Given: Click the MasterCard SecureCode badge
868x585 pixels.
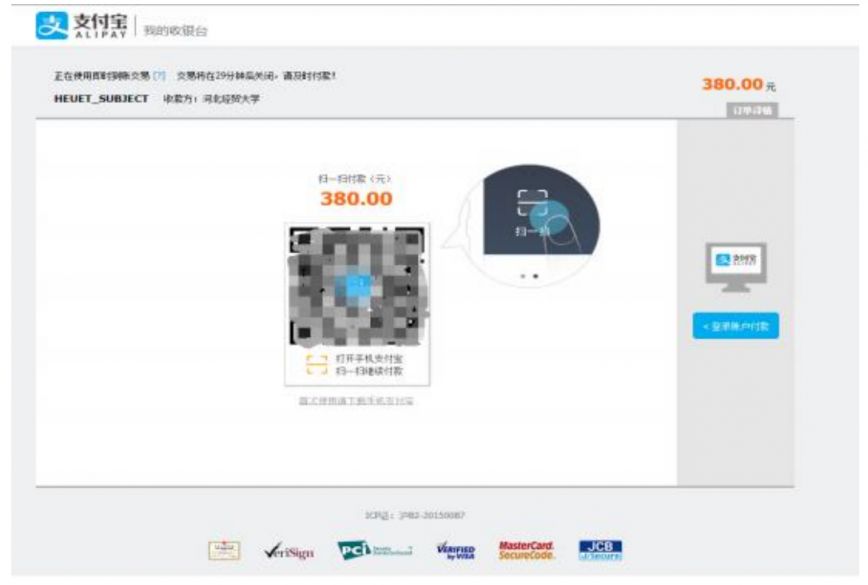Looking at the screenshot, I should (x=526, y=551).
